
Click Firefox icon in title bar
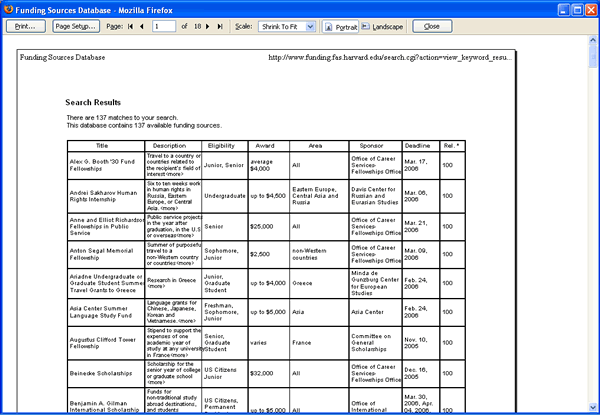8,10
